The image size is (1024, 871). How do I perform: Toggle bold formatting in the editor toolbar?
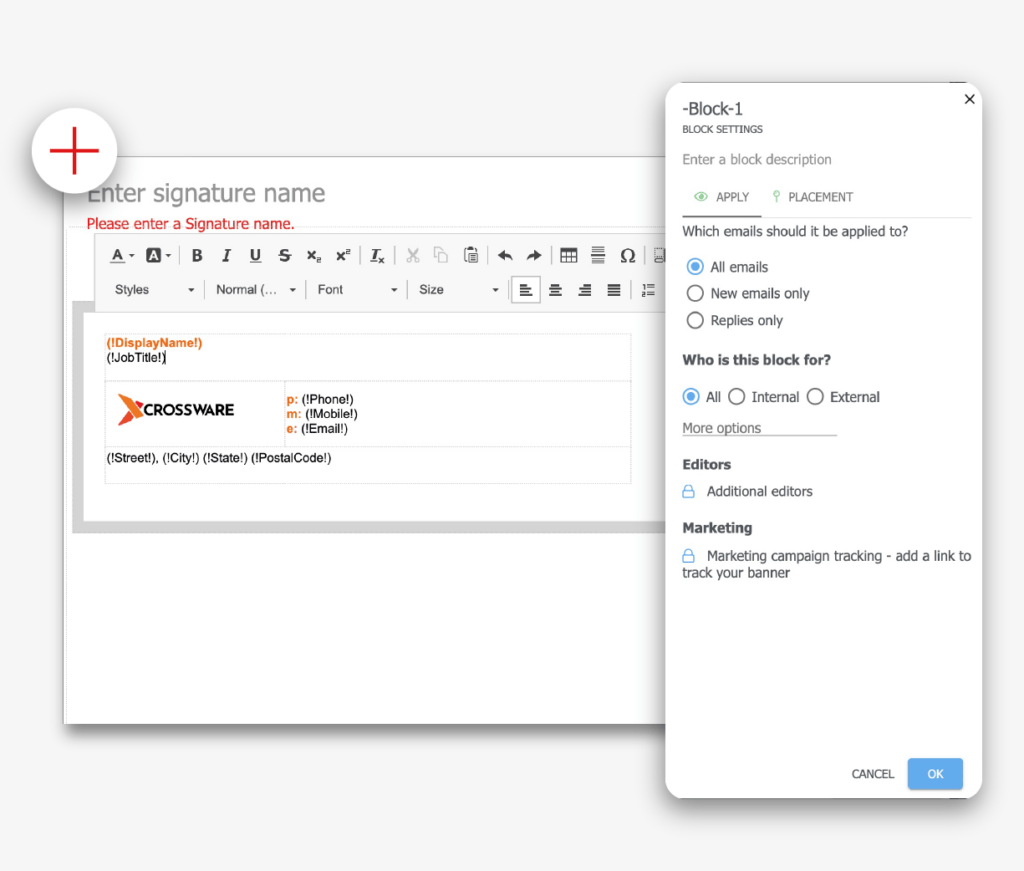[197, 256]
